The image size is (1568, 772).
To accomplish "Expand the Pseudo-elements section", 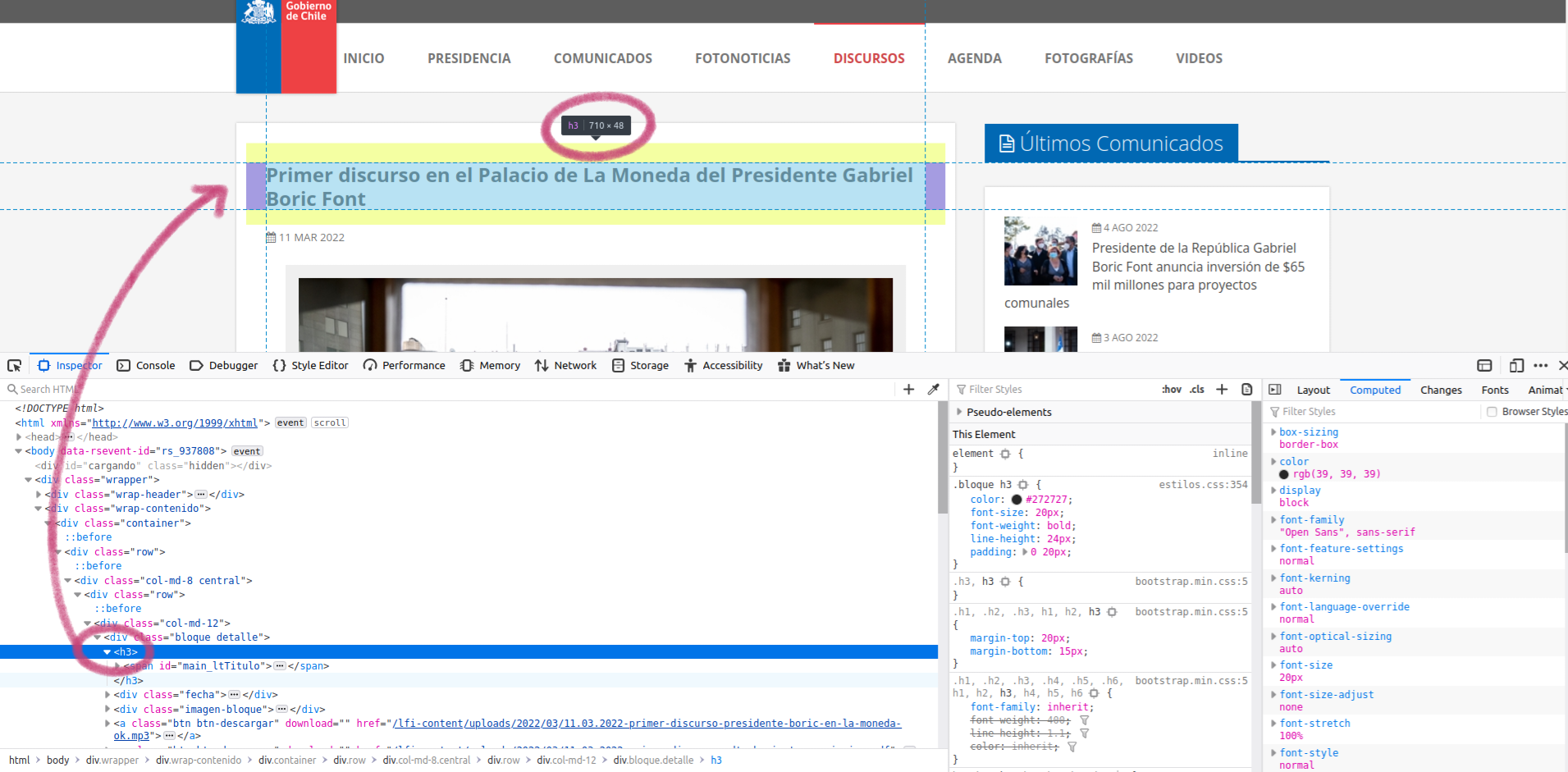I will (960, 411).
